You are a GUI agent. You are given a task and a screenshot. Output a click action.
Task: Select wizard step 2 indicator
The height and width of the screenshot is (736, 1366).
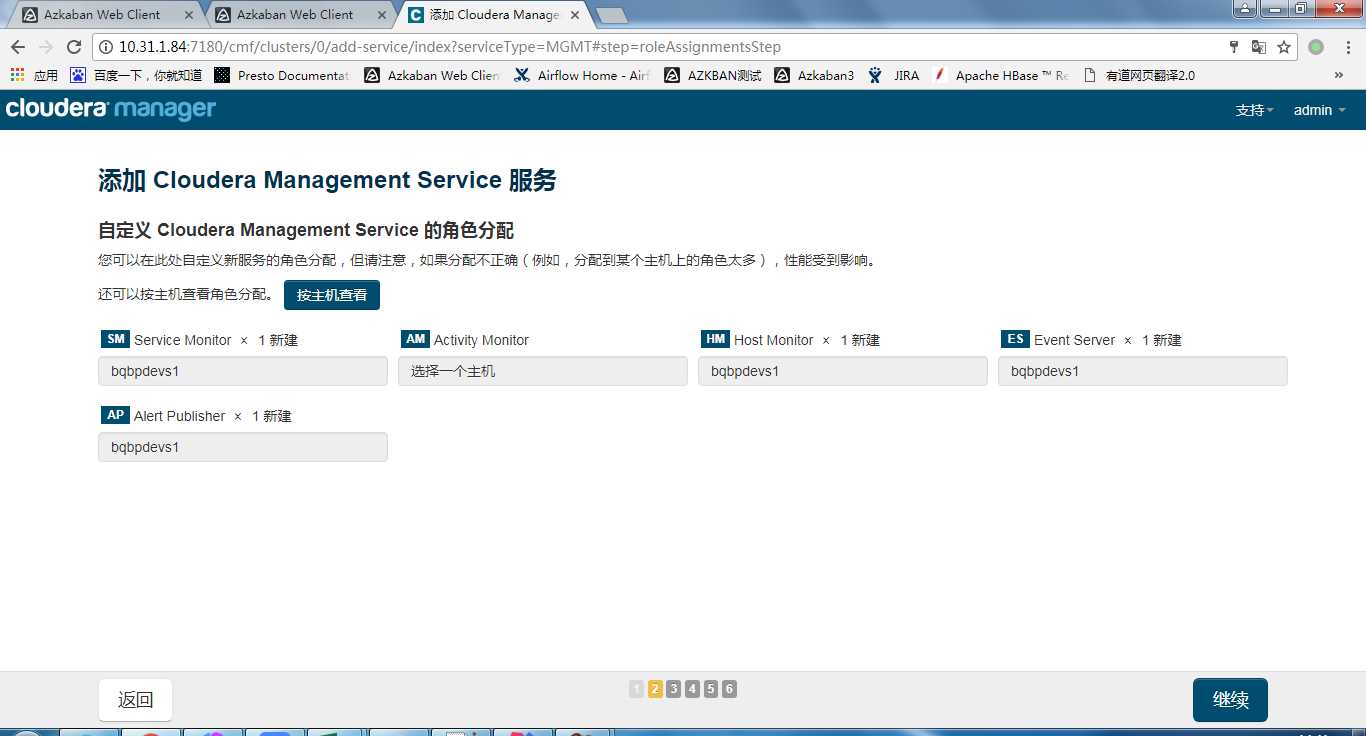[x=656, y=689]
